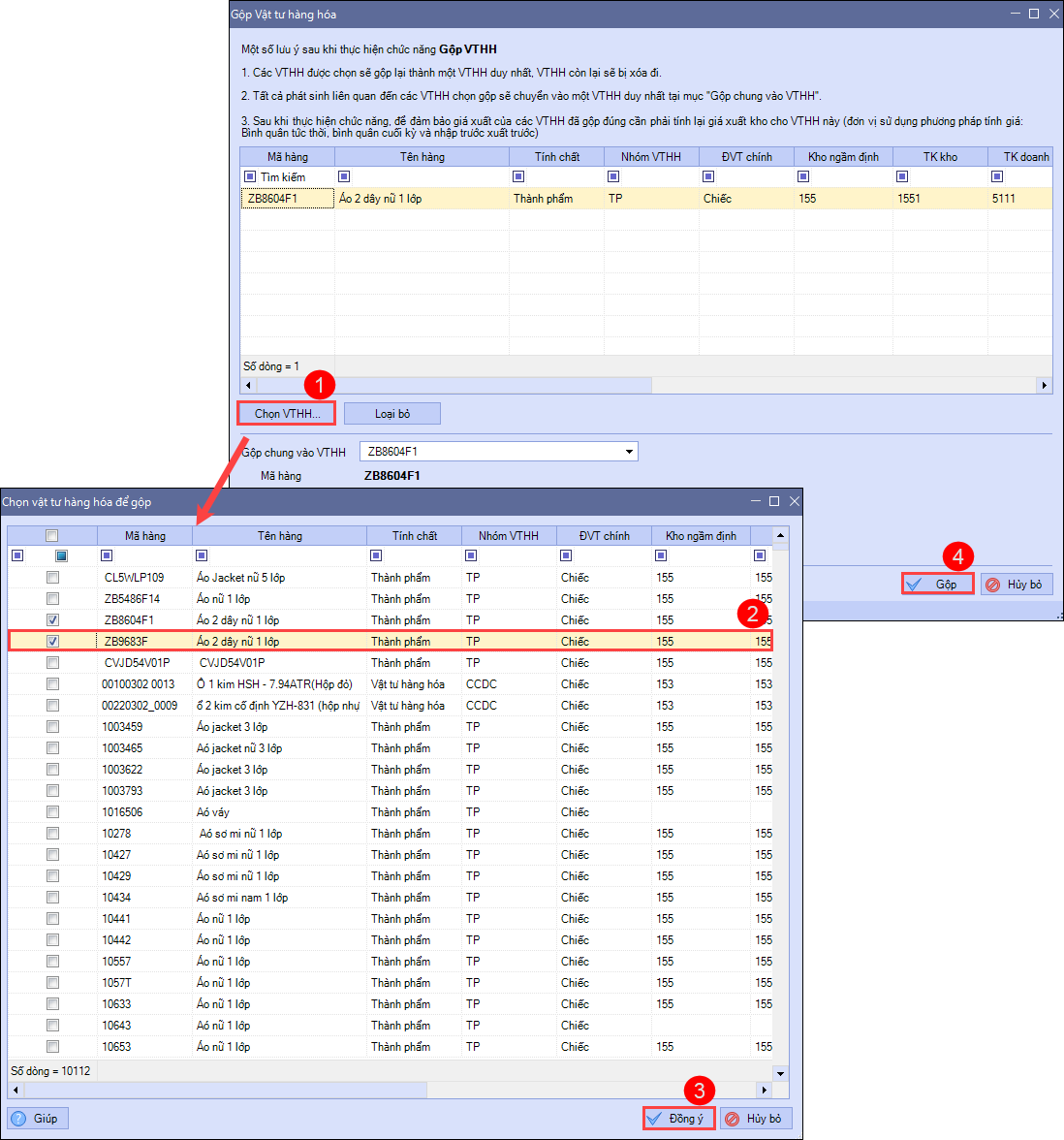Toggle the select-all checkbox in header
This screenshot has width=1064, height=1140.
coord(52,536)
